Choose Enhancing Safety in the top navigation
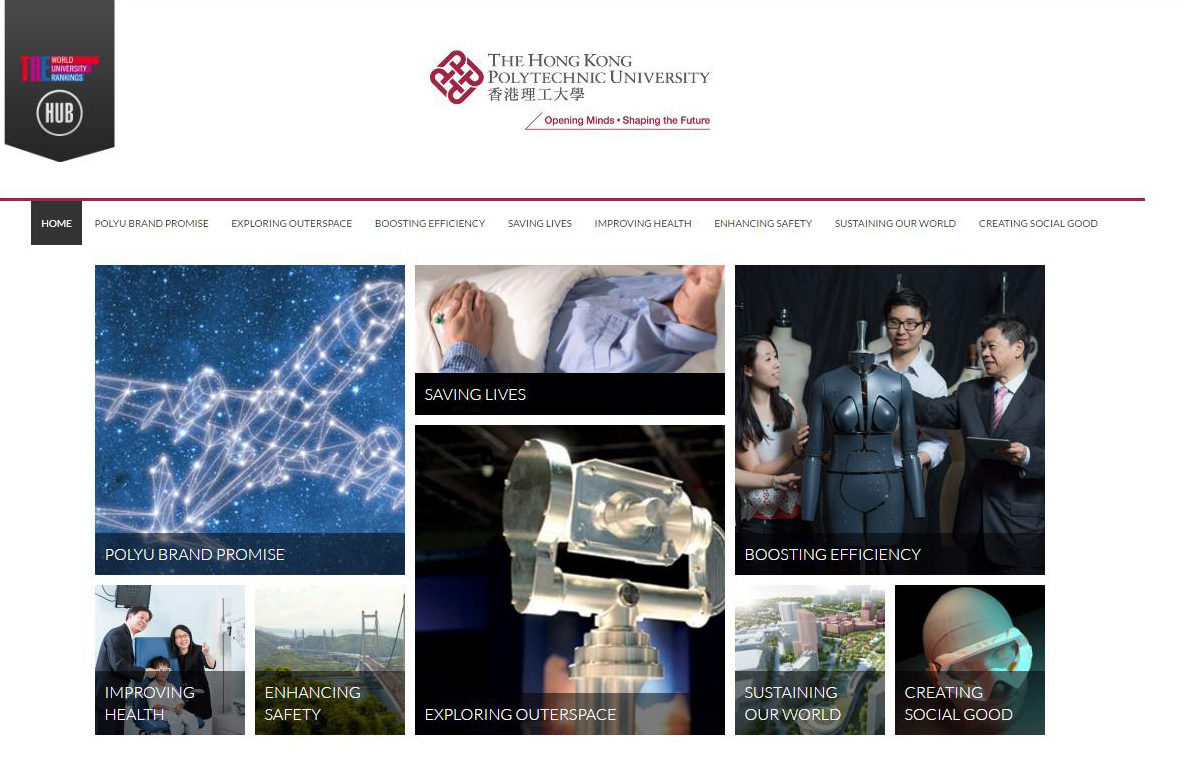 [763, 223]
